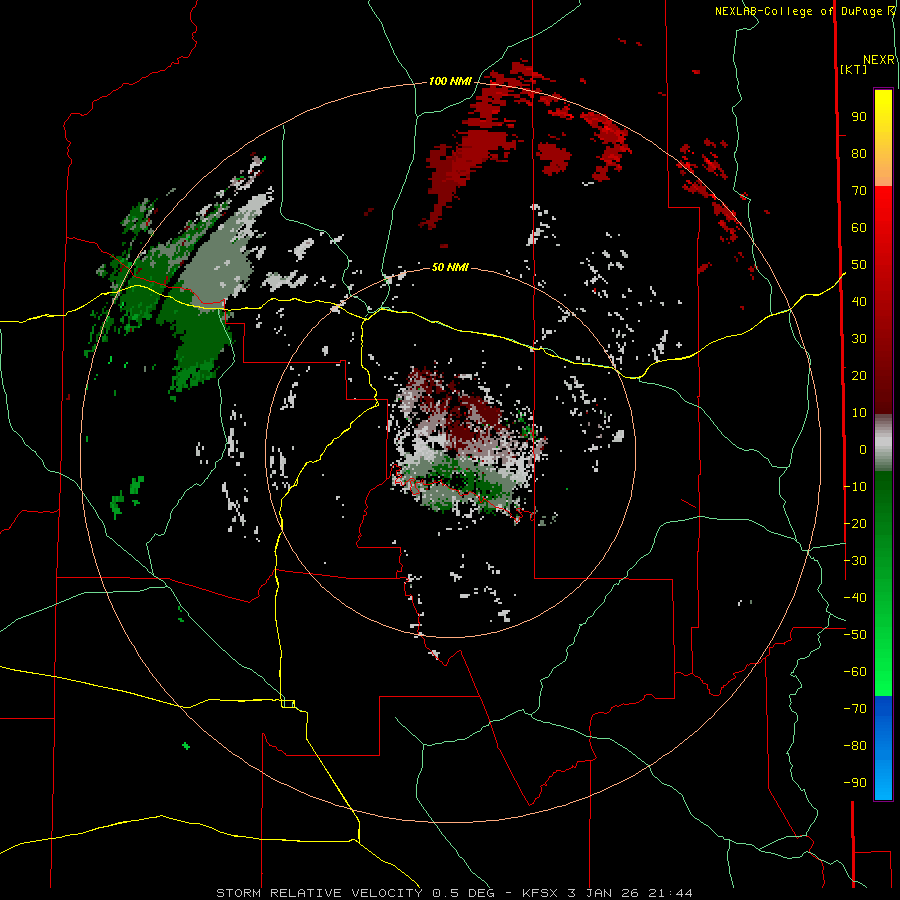
Task: Pick the gray zero-velocity segment of color bar
Action: (883, 443)
